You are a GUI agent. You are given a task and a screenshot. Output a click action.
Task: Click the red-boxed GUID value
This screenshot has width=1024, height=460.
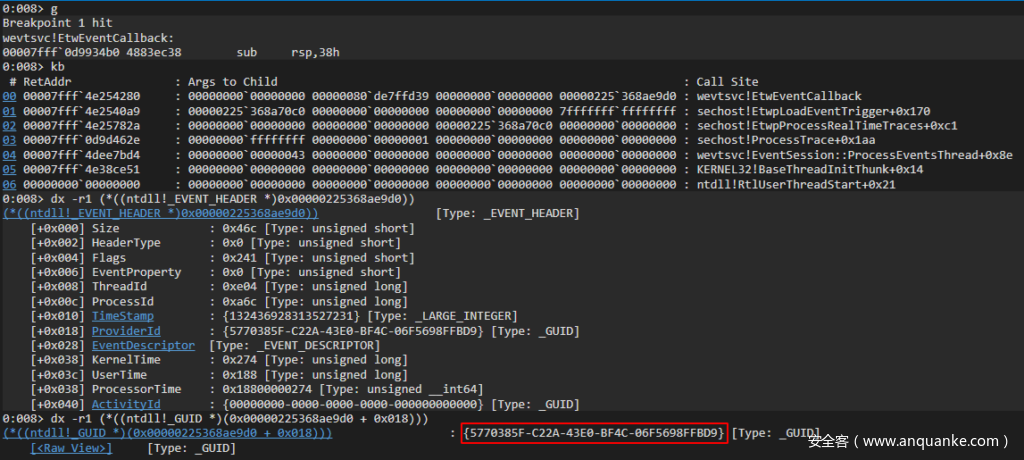tap(594, 433)
